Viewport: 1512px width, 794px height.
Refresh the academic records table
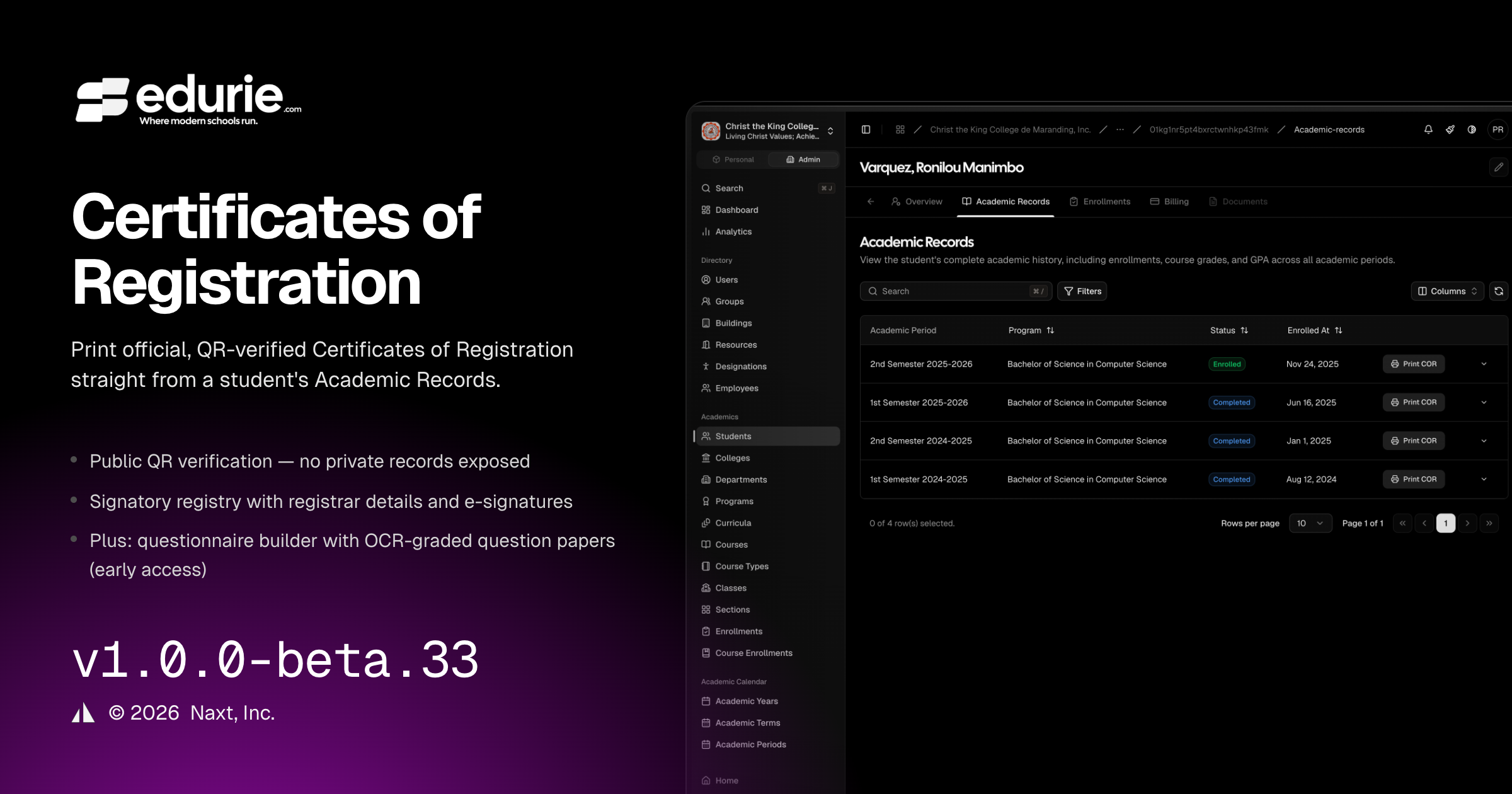pos(1499,291)
